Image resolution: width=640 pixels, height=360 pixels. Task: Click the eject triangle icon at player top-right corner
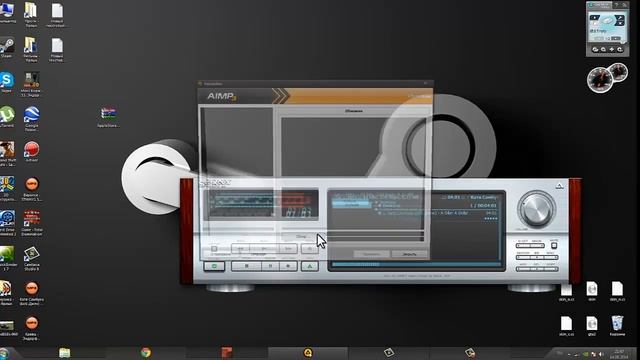tap(559, 186)
